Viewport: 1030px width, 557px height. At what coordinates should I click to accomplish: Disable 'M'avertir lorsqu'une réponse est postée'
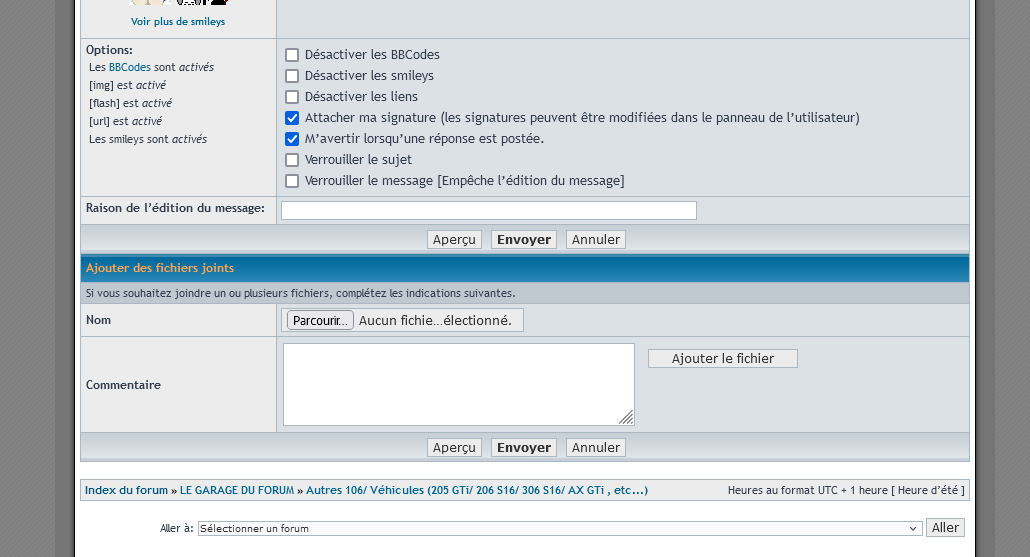pyautogui.click(x=292, y=139)
